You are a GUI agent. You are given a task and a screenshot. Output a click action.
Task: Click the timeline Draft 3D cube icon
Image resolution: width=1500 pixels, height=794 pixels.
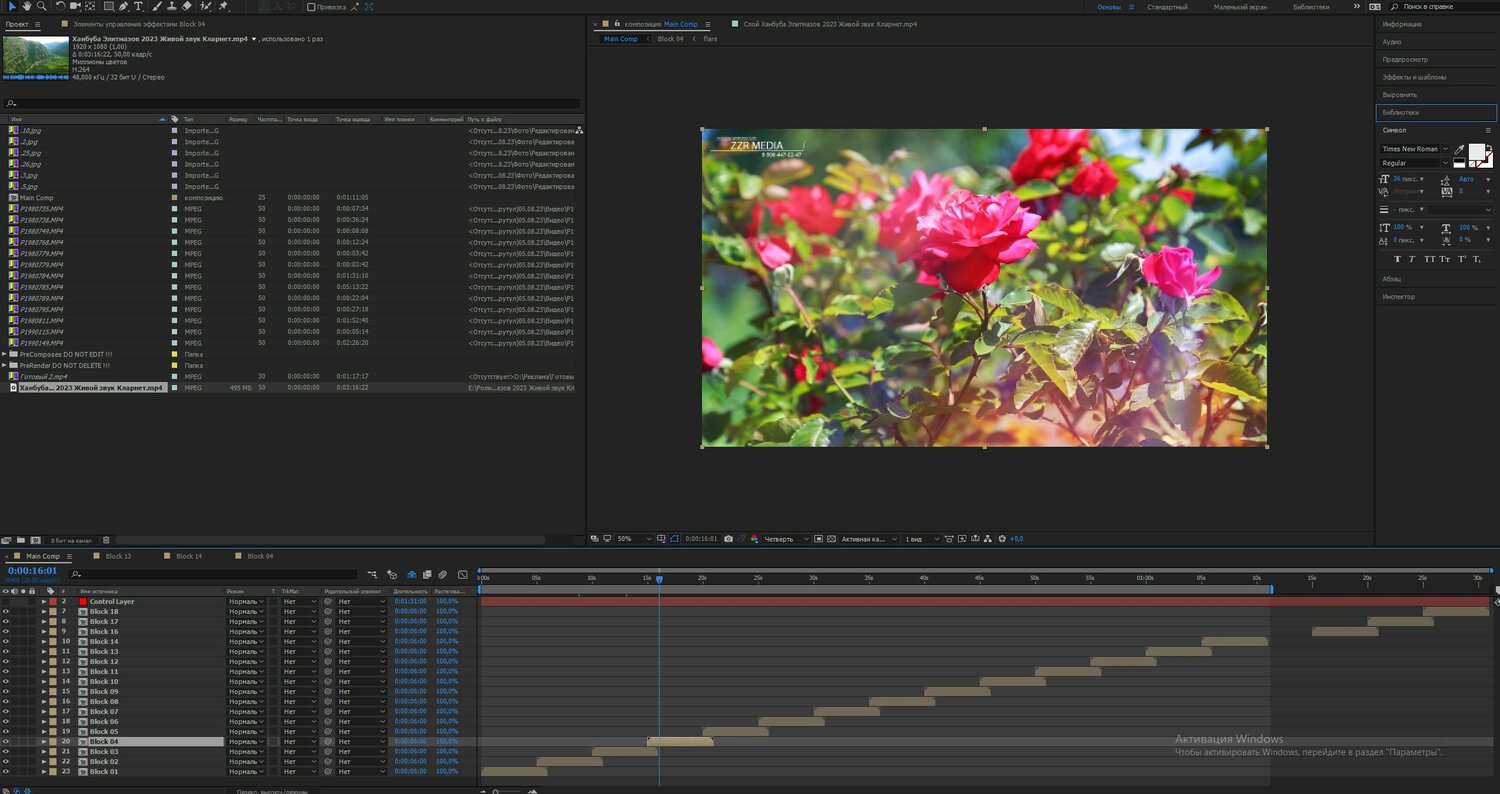[393, 574]
